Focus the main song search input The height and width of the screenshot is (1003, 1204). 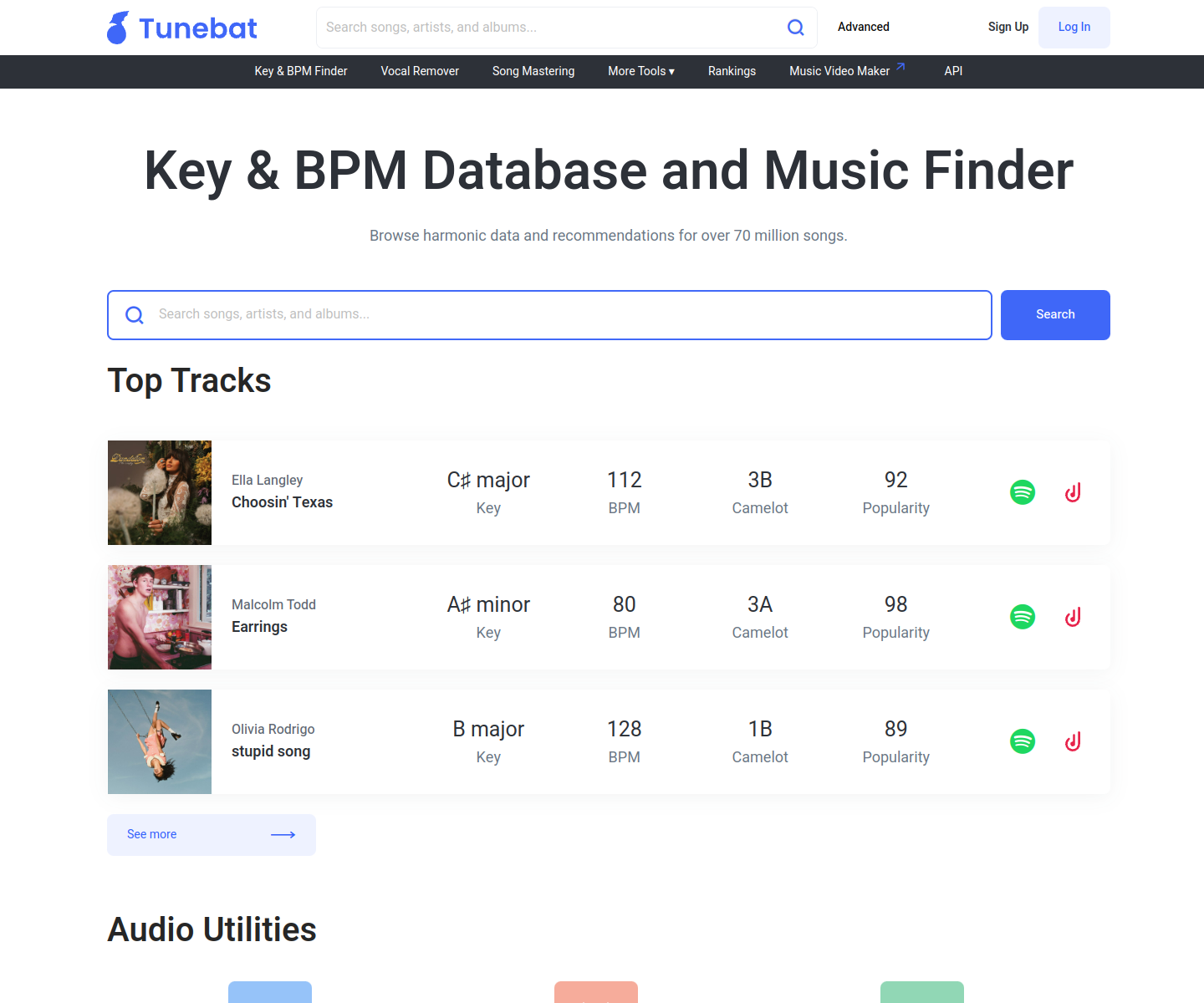tap(549, 315)
